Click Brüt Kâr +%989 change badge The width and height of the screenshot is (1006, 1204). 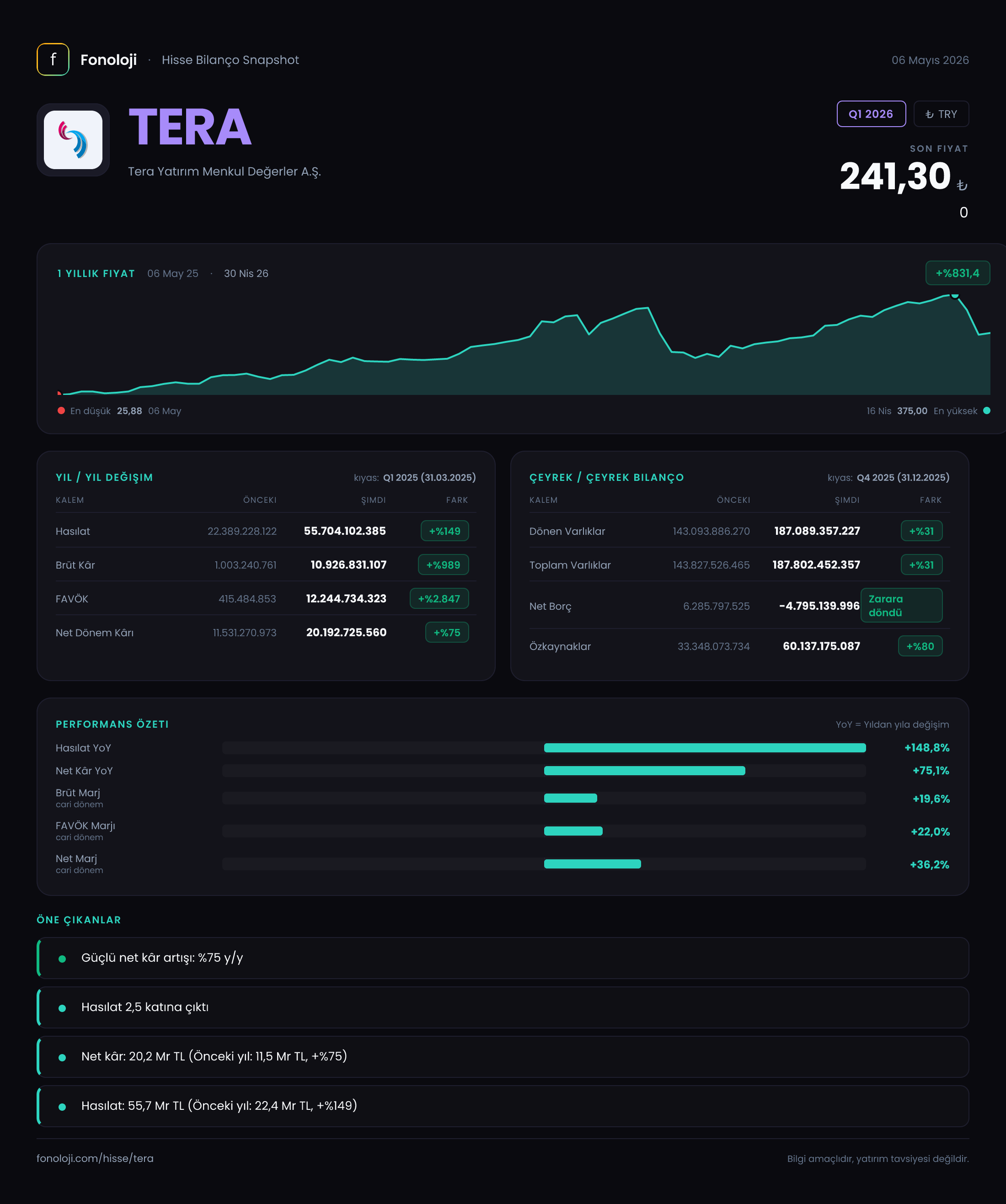[x=444, y=565]
